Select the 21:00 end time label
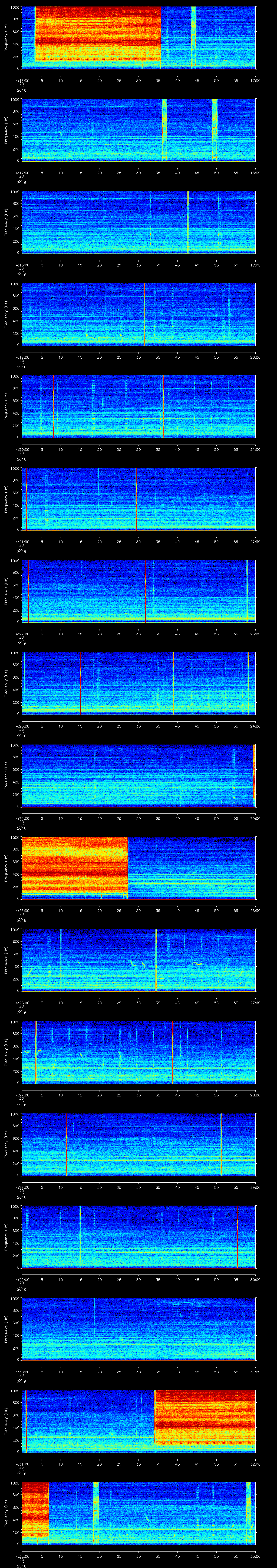The width and height of the screenshot is (277, 1568). (x=255, y=449)
